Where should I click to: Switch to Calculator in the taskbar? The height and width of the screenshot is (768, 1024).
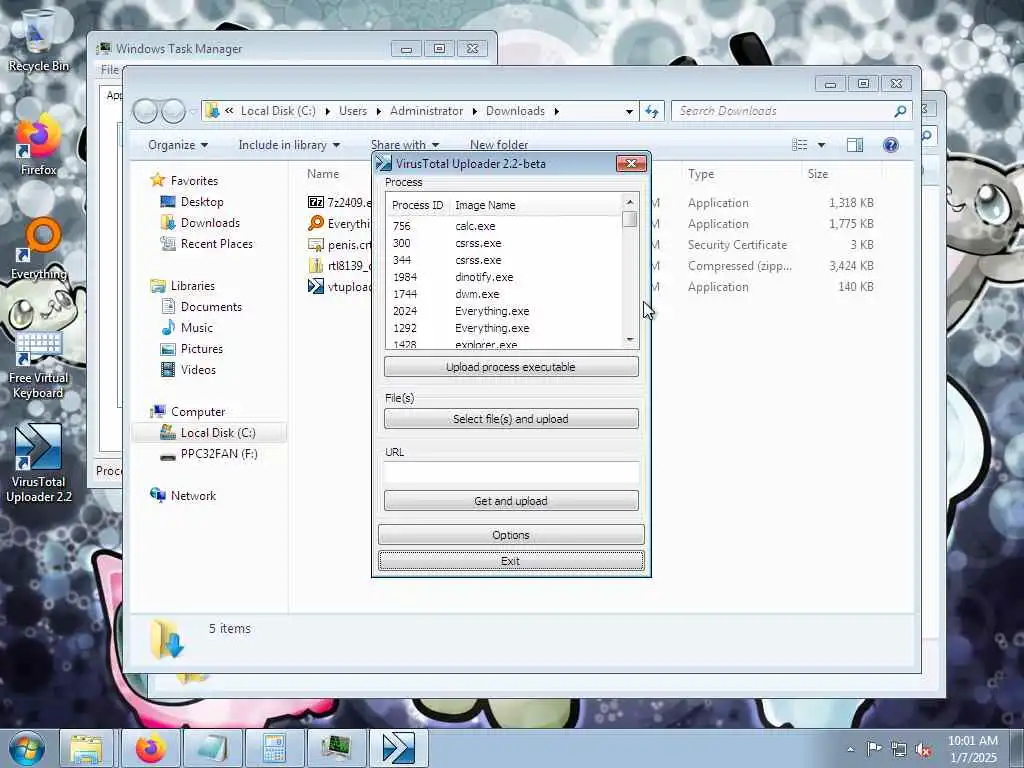274,748
